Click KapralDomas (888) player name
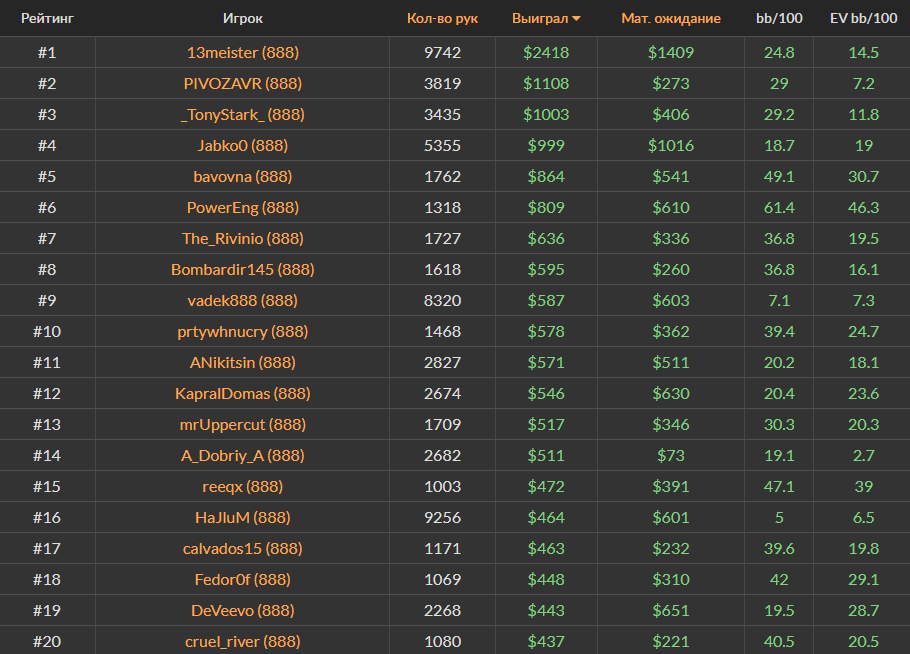The height and width of the screenshot is (654, 910). pos(243,393)
